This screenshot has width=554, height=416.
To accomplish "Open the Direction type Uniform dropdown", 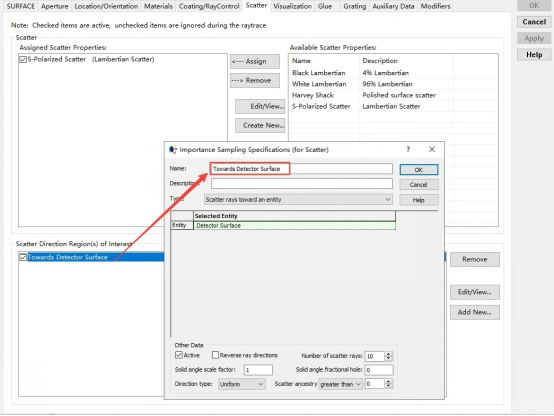I will [241, 384].
